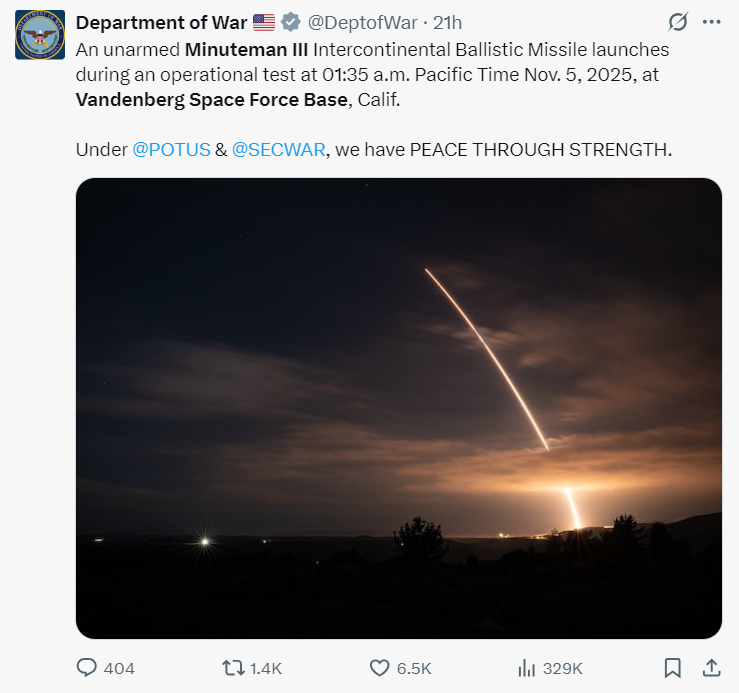This screenshot has width=739, height=693.
Task: Click the share post icon
Action: pyautogui.click(x=711, y=667)
